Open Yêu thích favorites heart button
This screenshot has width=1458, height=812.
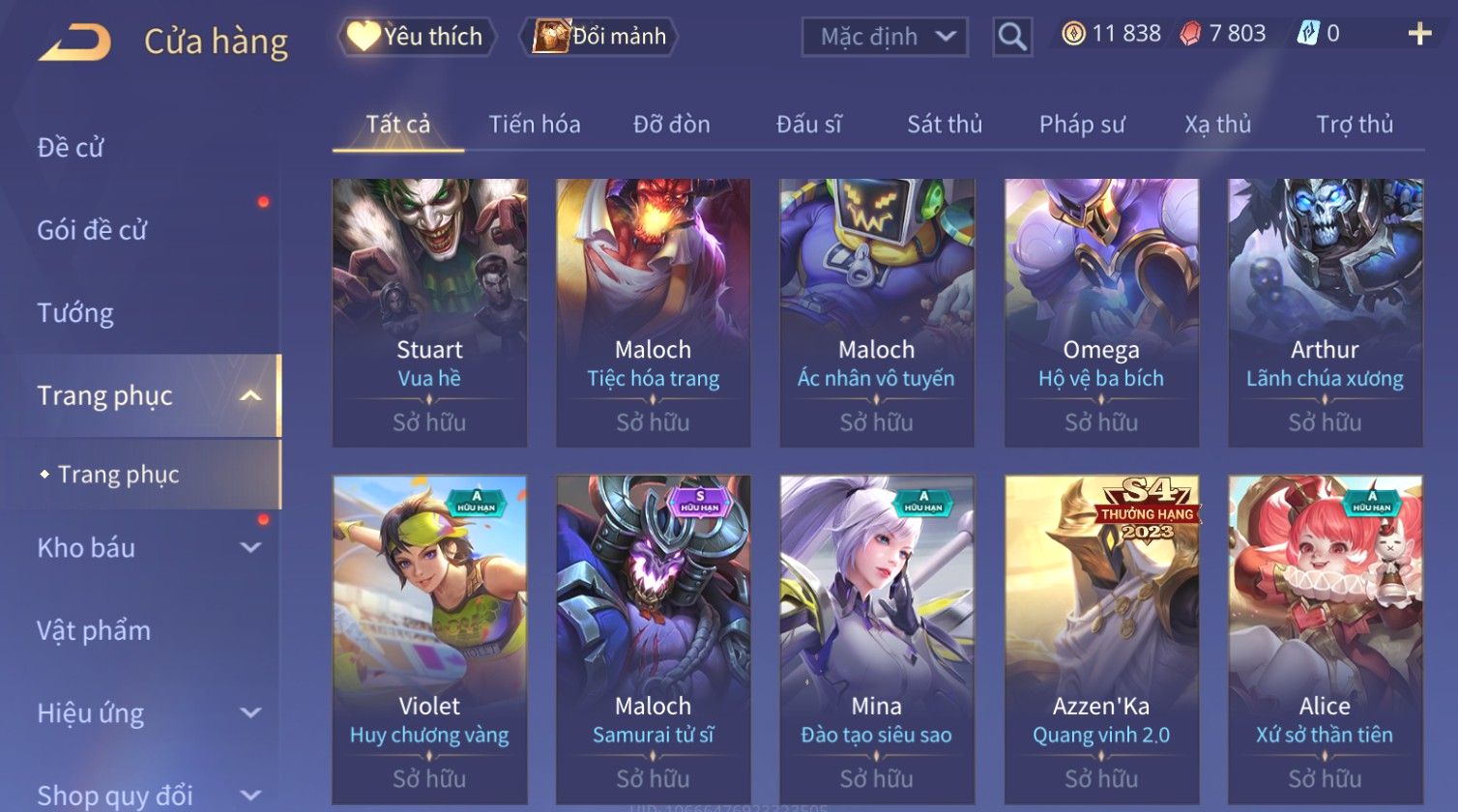point(416,37)
